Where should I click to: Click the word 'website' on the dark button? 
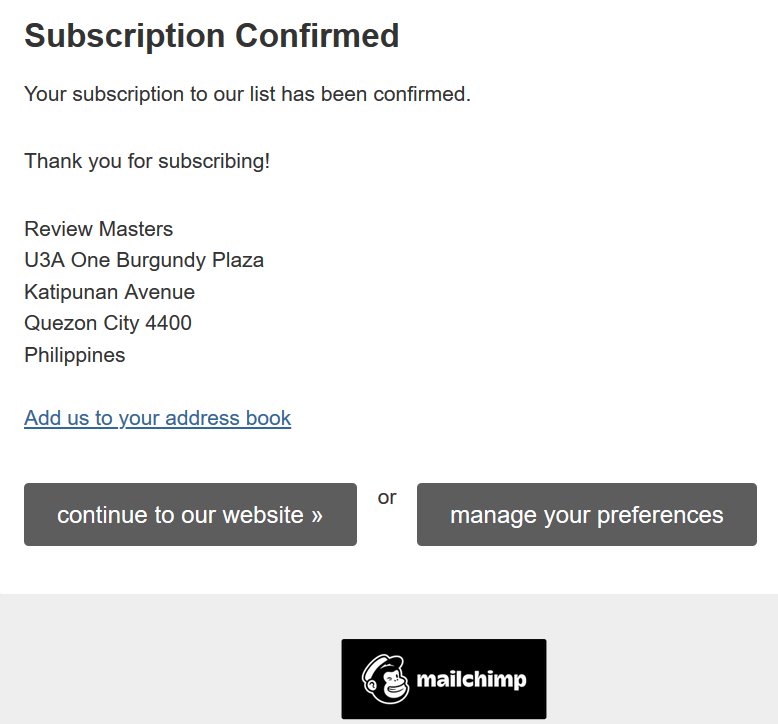pyautogui.click(x=263, y=515)
